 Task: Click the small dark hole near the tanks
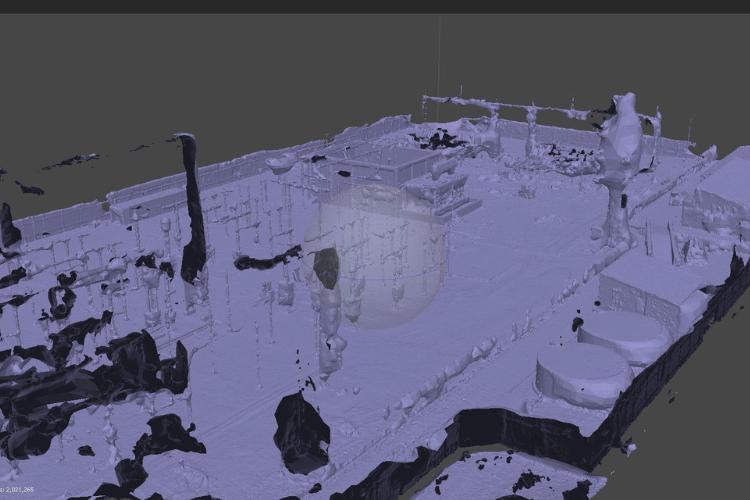point(577,323)
